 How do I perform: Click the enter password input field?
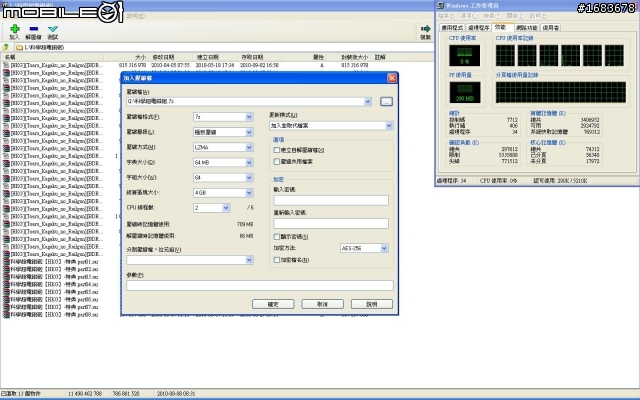[331, 200]
